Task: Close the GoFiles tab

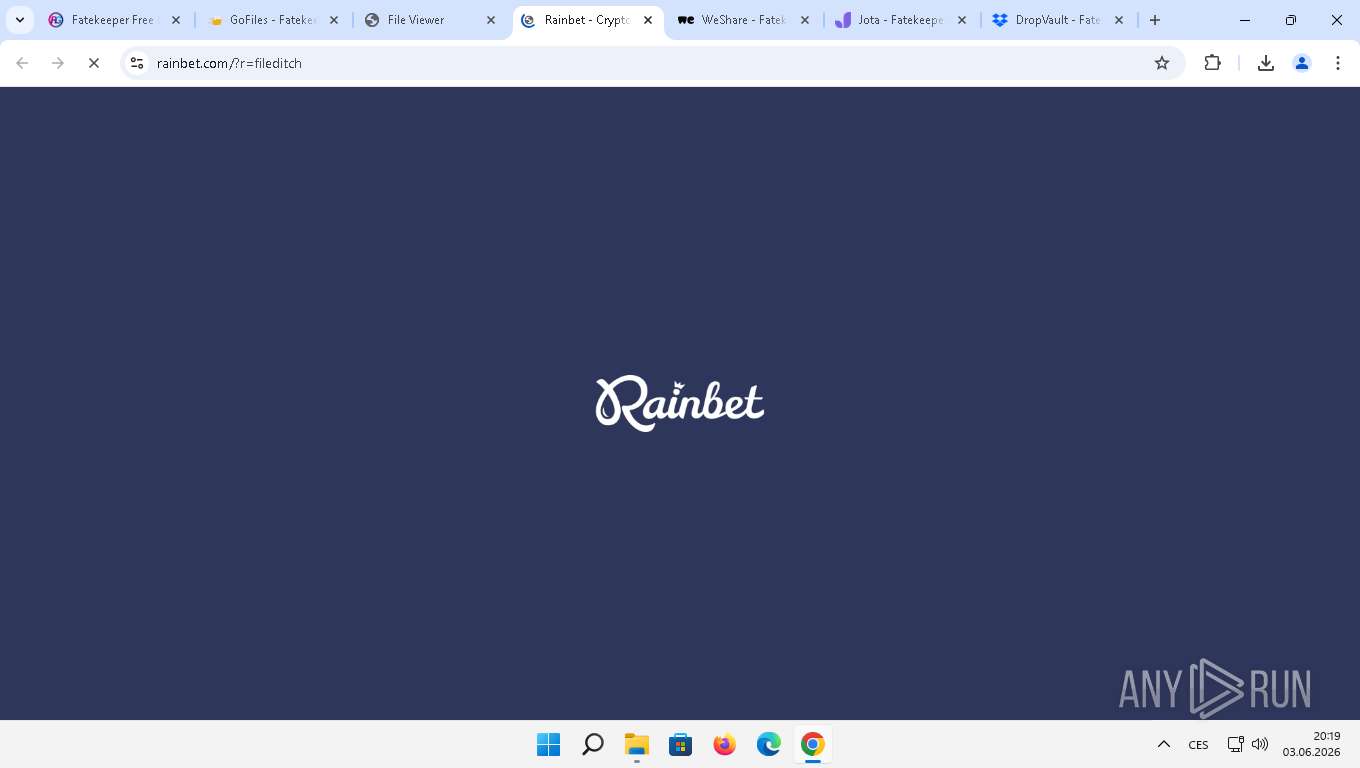Action: point(334,20)
